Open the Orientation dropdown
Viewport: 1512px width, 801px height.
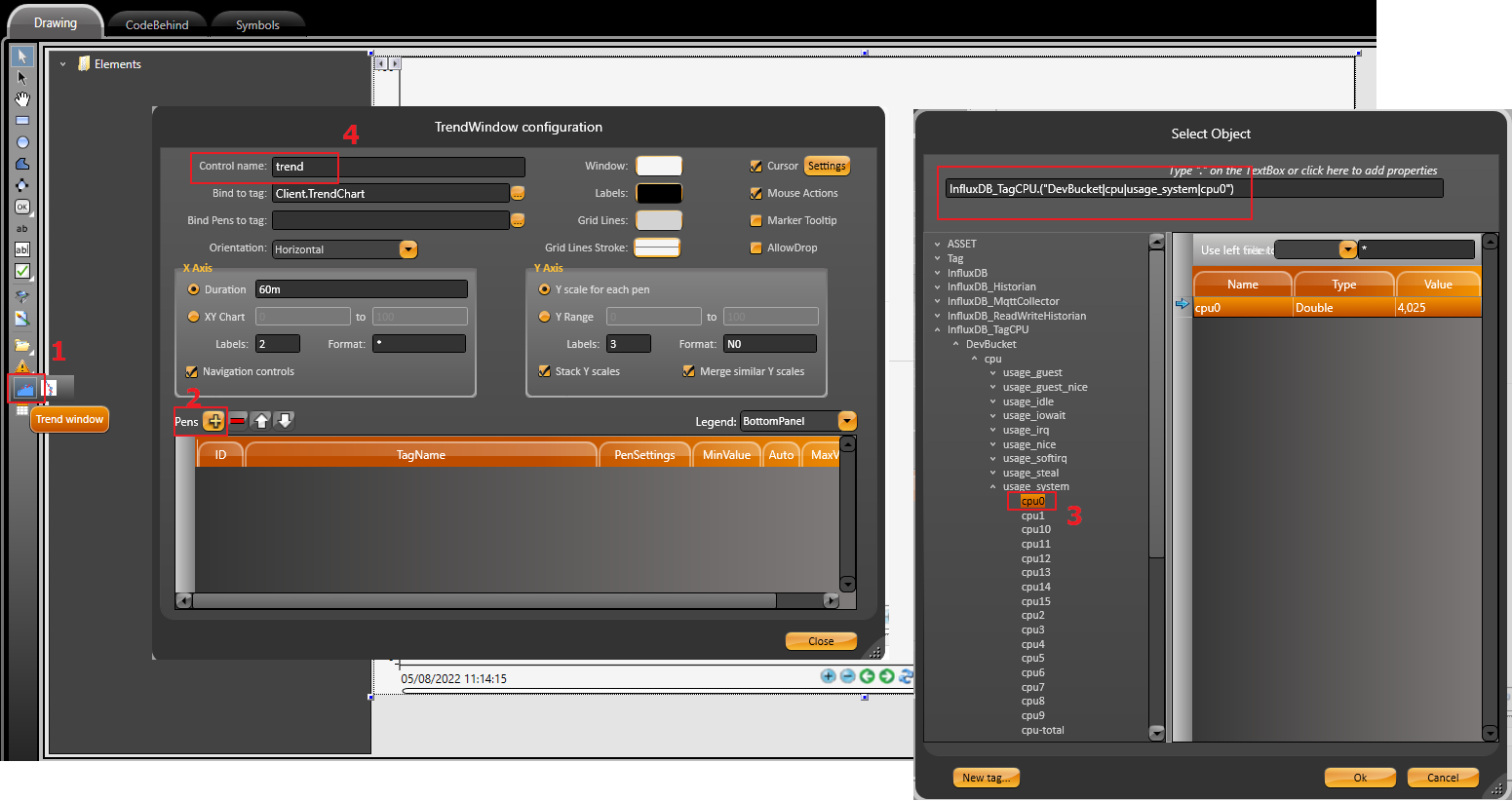(x=408, y=249)
